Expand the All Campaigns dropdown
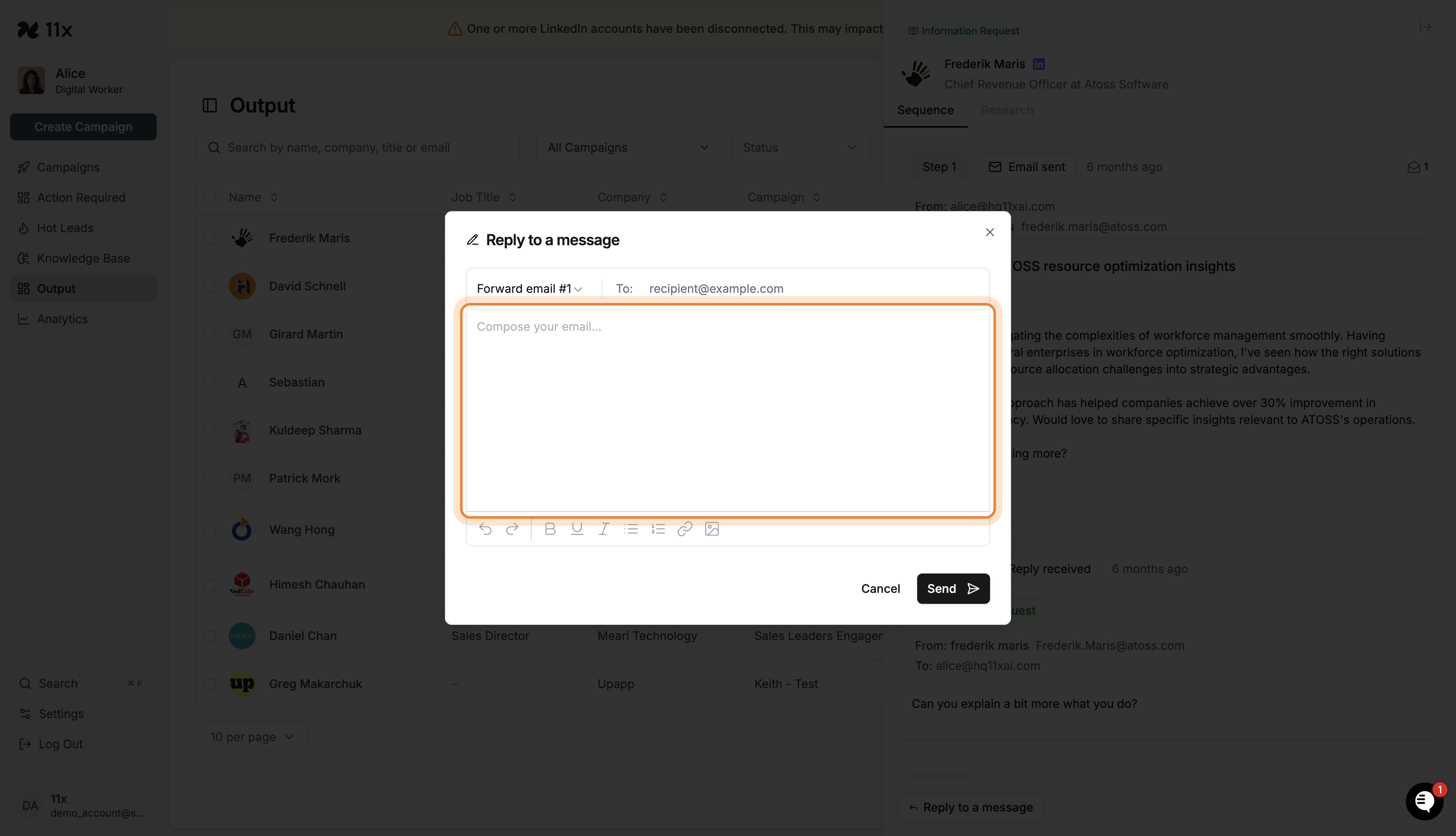The height and width of the screenshot is (836, 1456). [629, 147]
